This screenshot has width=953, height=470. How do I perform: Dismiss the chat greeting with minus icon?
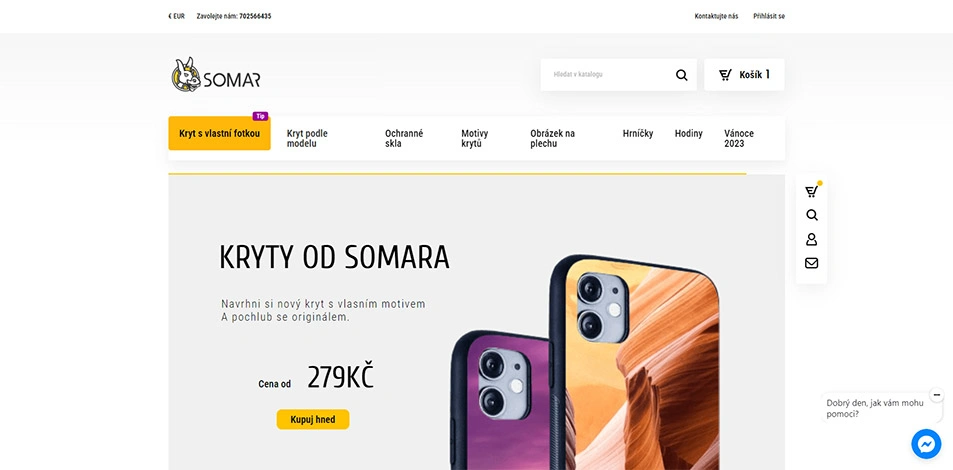(x=936, y=394)
